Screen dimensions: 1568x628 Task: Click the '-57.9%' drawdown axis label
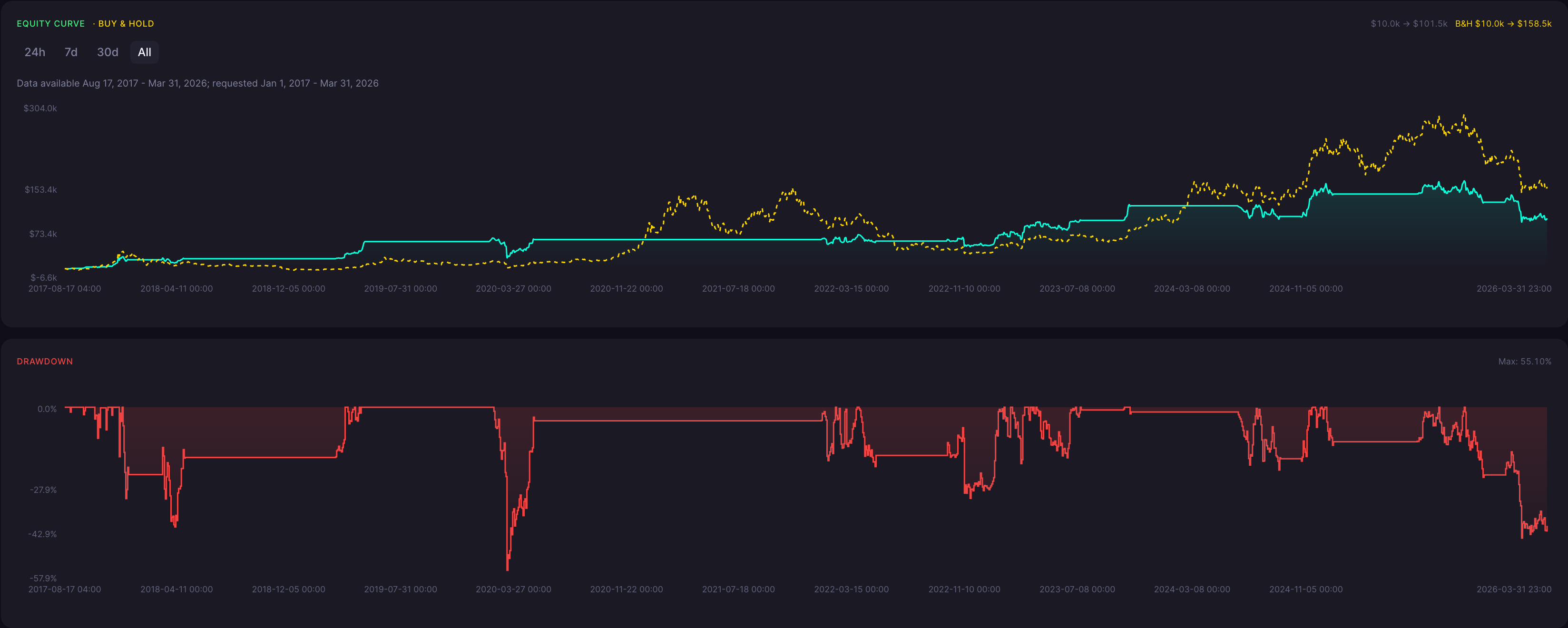click(43, 578)
